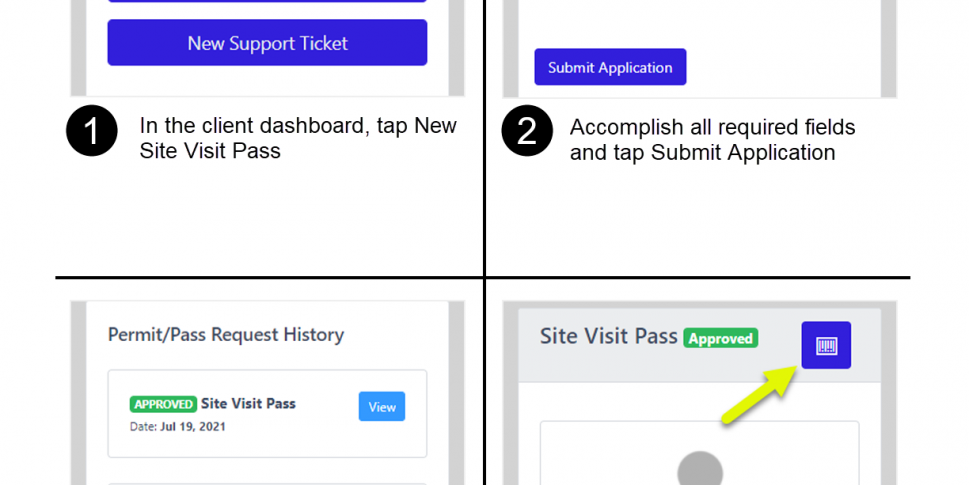This screenshot has width=969, height=485.
Task: Click the black step 1 number circle
Action: 92,132
